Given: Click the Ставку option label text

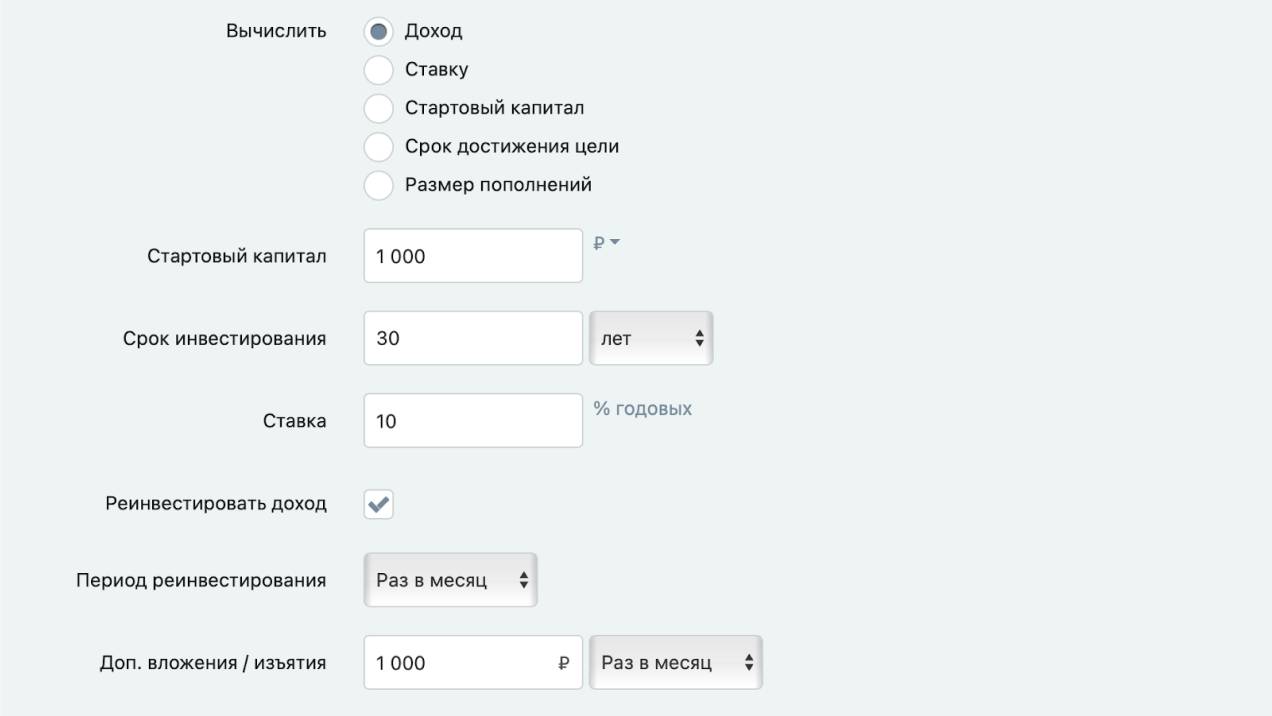Looking at the screenshot, I should pyautogui.click(x=436, y=70).
